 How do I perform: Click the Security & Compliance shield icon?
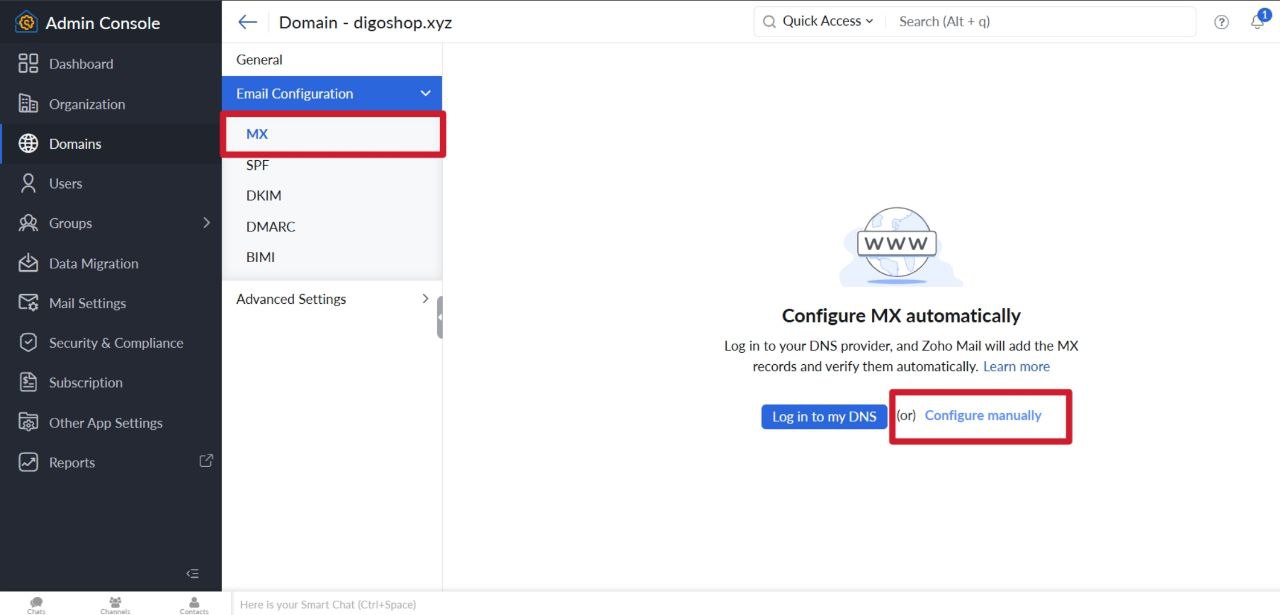pos(28,343)
